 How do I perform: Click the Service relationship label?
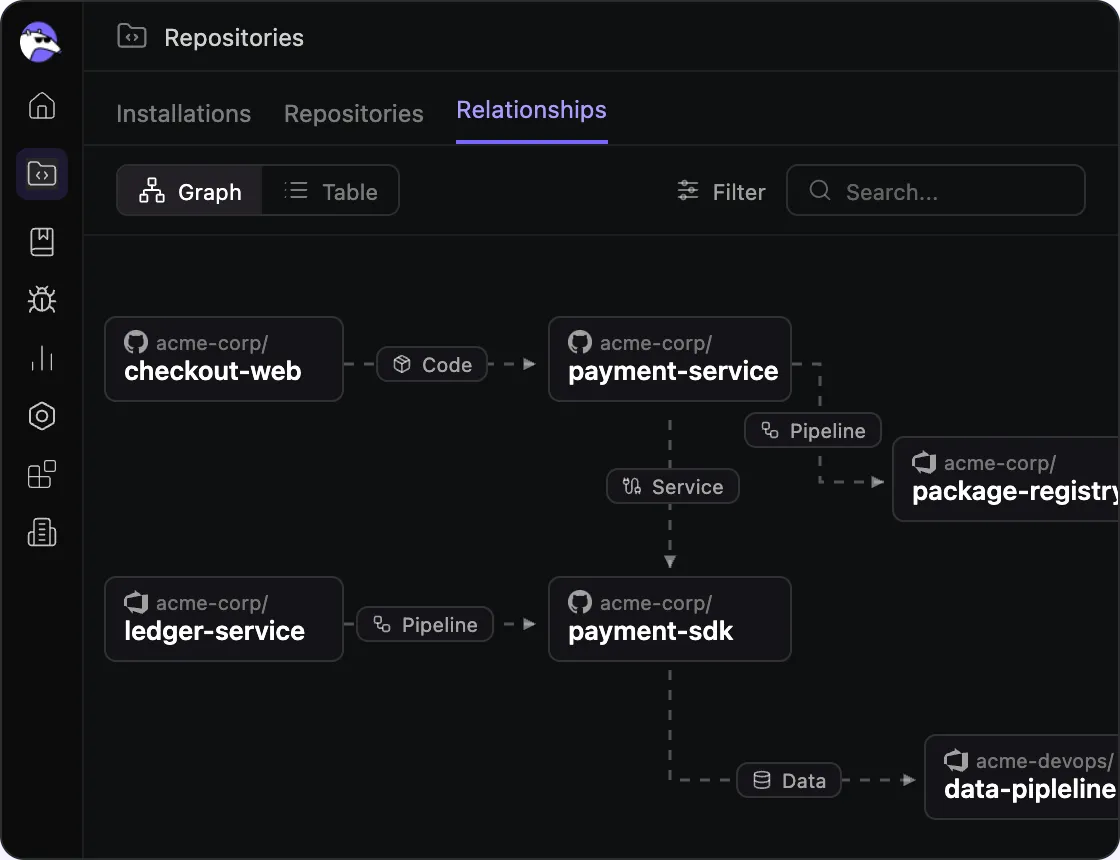coord(673,486)
